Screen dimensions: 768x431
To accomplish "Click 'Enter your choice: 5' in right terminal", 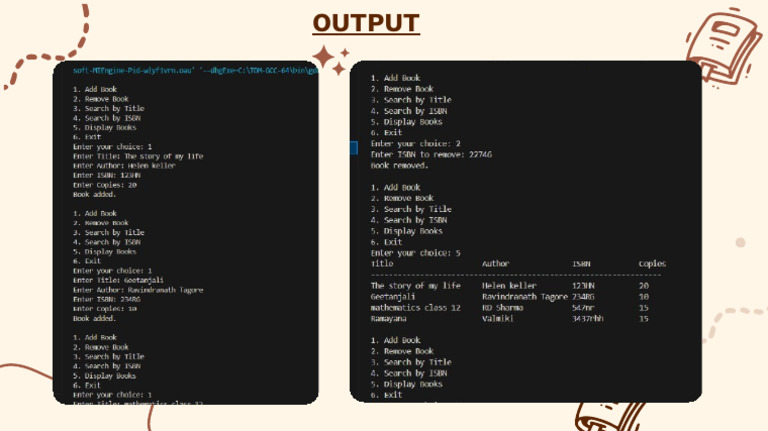I will 415,253.
